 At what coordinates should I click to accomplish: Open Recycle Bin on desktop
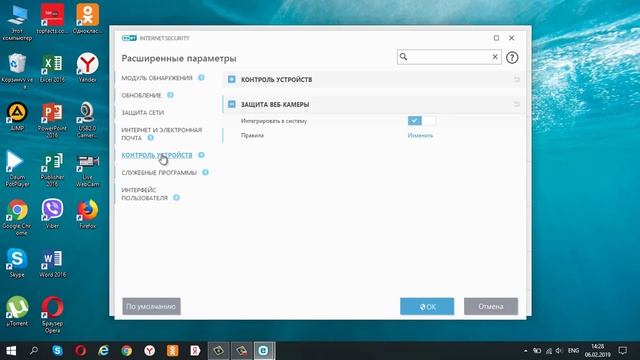17,71
